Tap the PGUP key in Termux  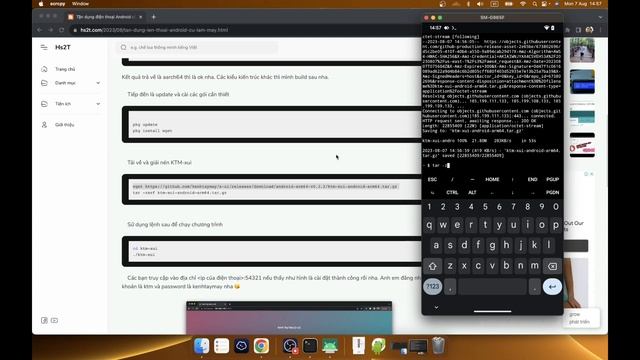pyautogui.click(x=552, y=179)
